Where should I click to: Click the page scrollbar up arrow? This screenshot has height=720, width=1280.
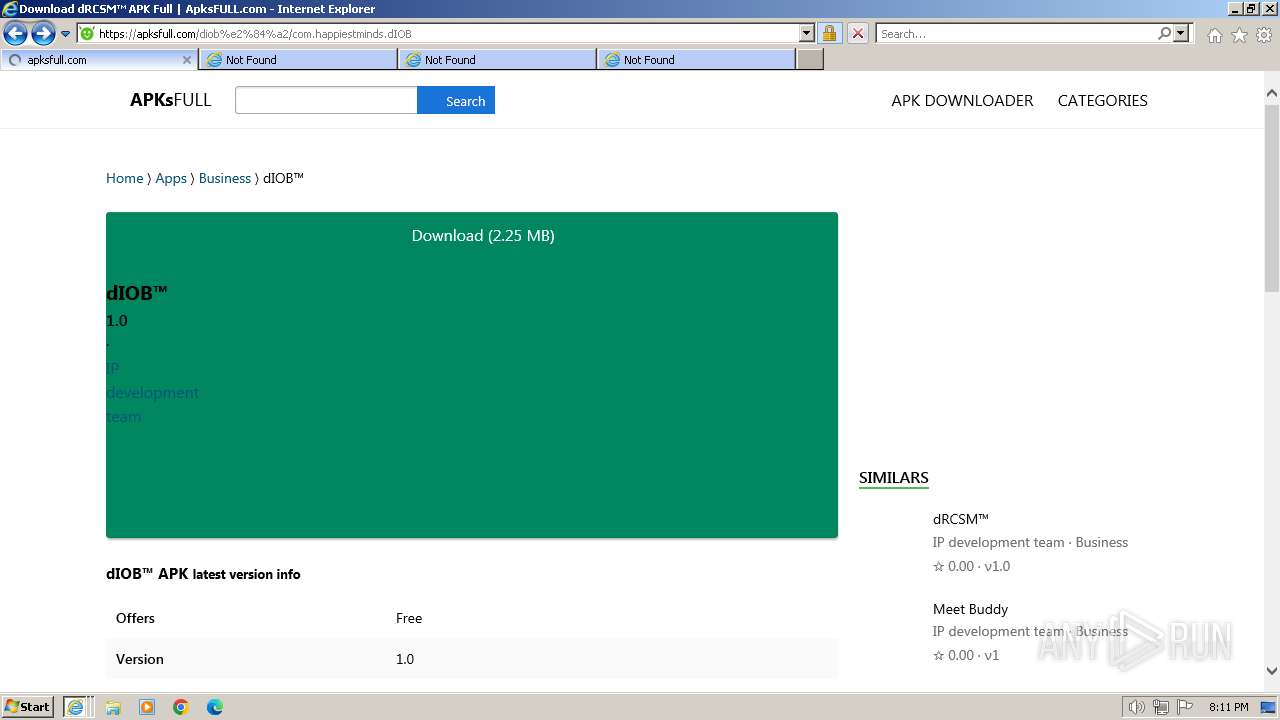coord(1272,94)
